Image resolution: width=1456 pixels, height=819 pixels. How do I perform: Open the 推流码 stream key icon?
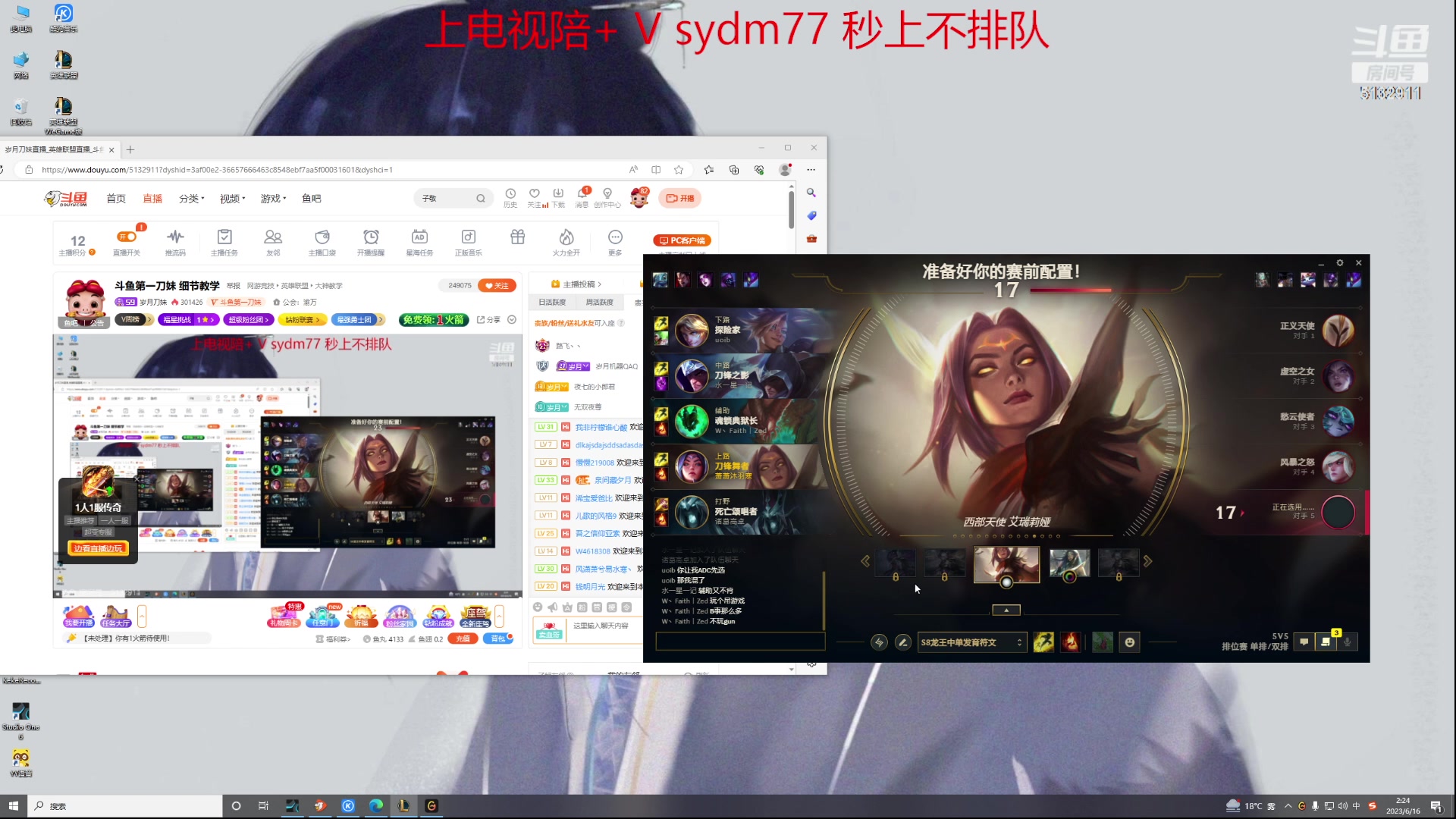pyautogui.click(x=175, y=237)
